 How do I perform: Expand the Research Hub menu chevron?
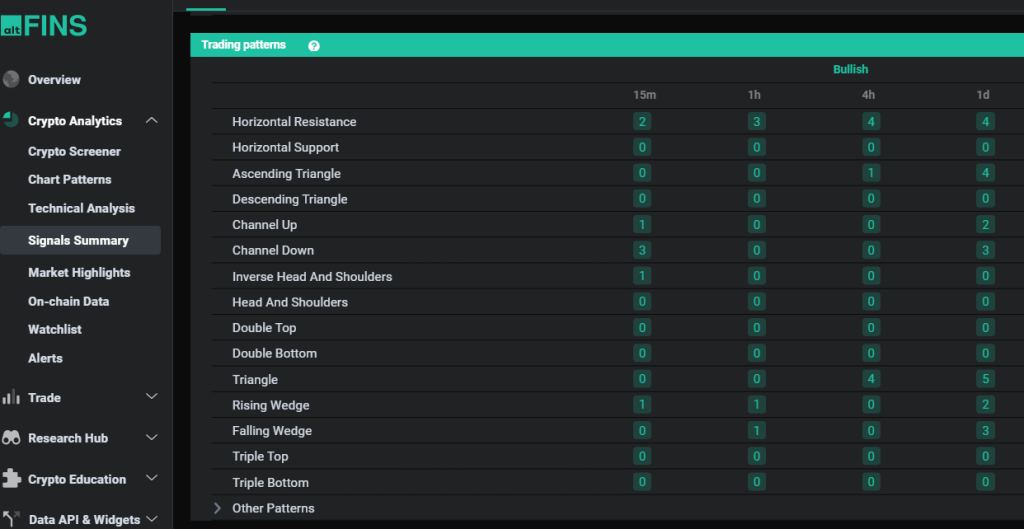click(x=152, y=438)
